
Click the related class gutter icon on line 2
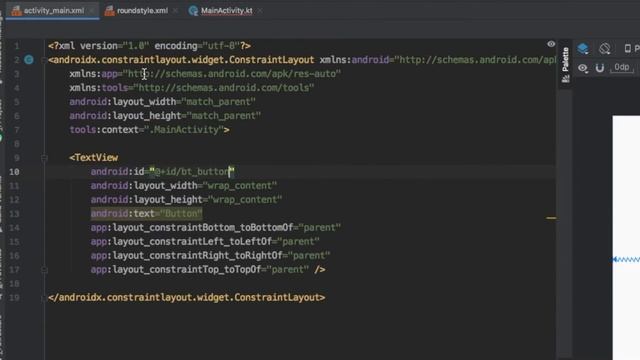29,60
